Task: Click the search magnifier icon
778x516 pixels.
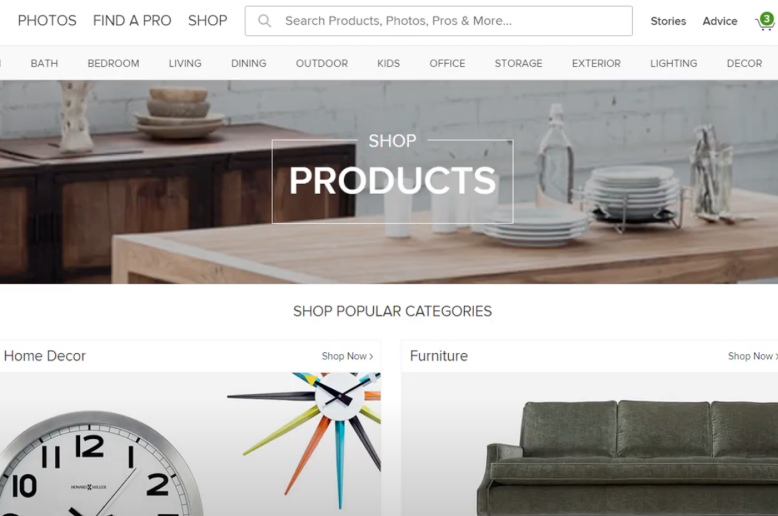Action: pos(264,21)
